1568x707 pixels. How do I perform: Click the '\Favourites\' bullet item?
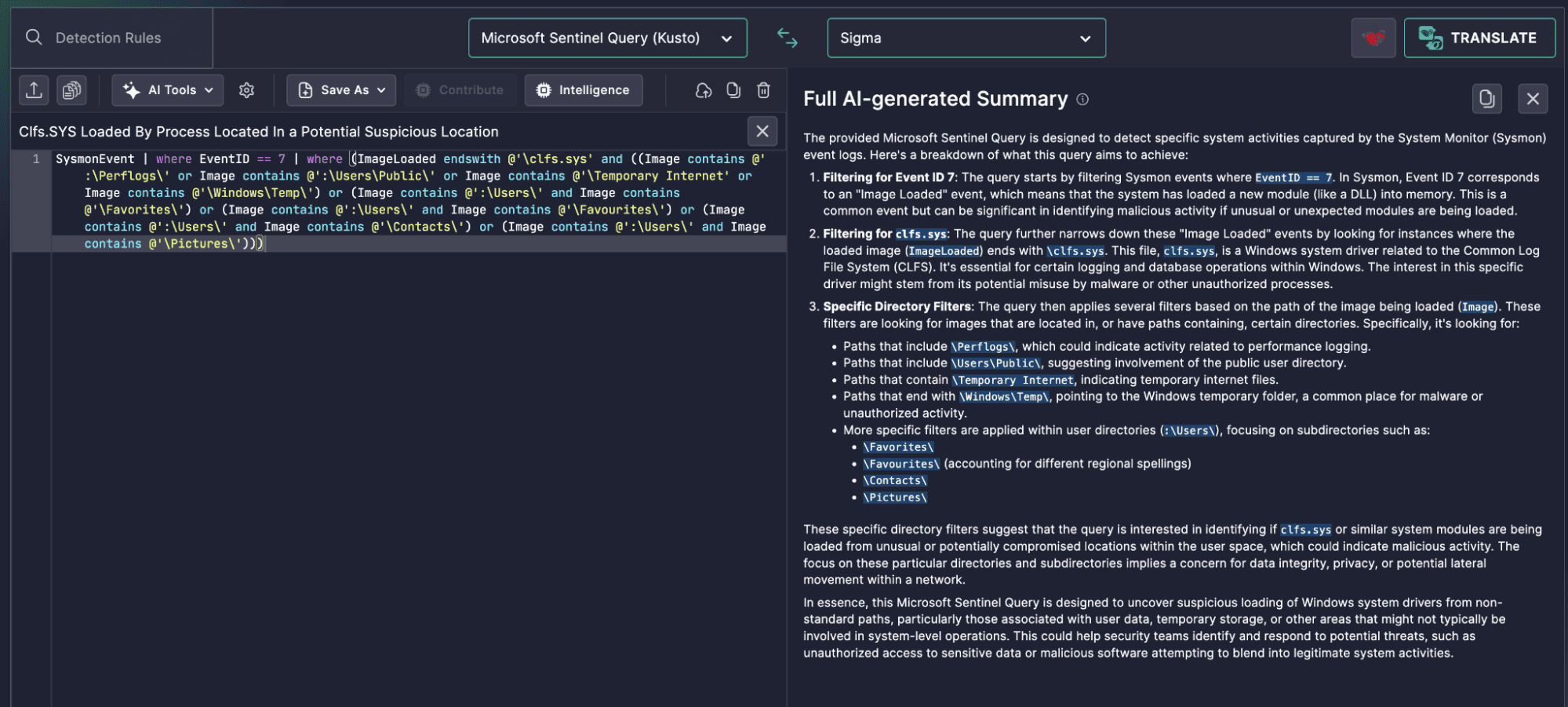pyautogui.click(x=901, y=465)
